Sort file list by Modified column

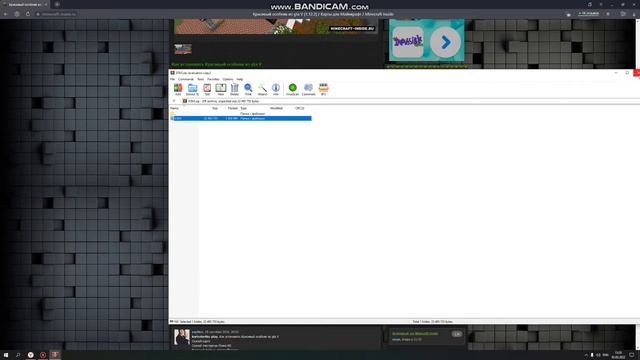coord(276,108)
